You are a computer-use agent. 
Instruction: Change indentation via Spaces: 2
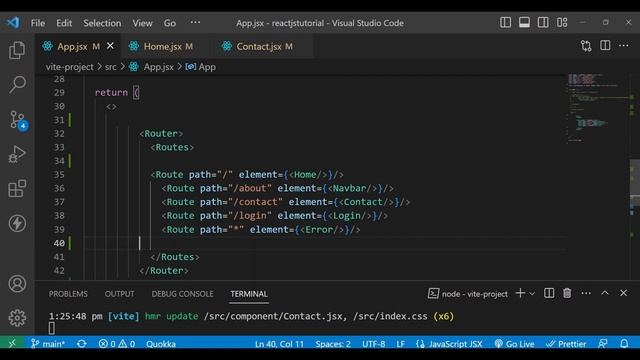tap(333, 344)
